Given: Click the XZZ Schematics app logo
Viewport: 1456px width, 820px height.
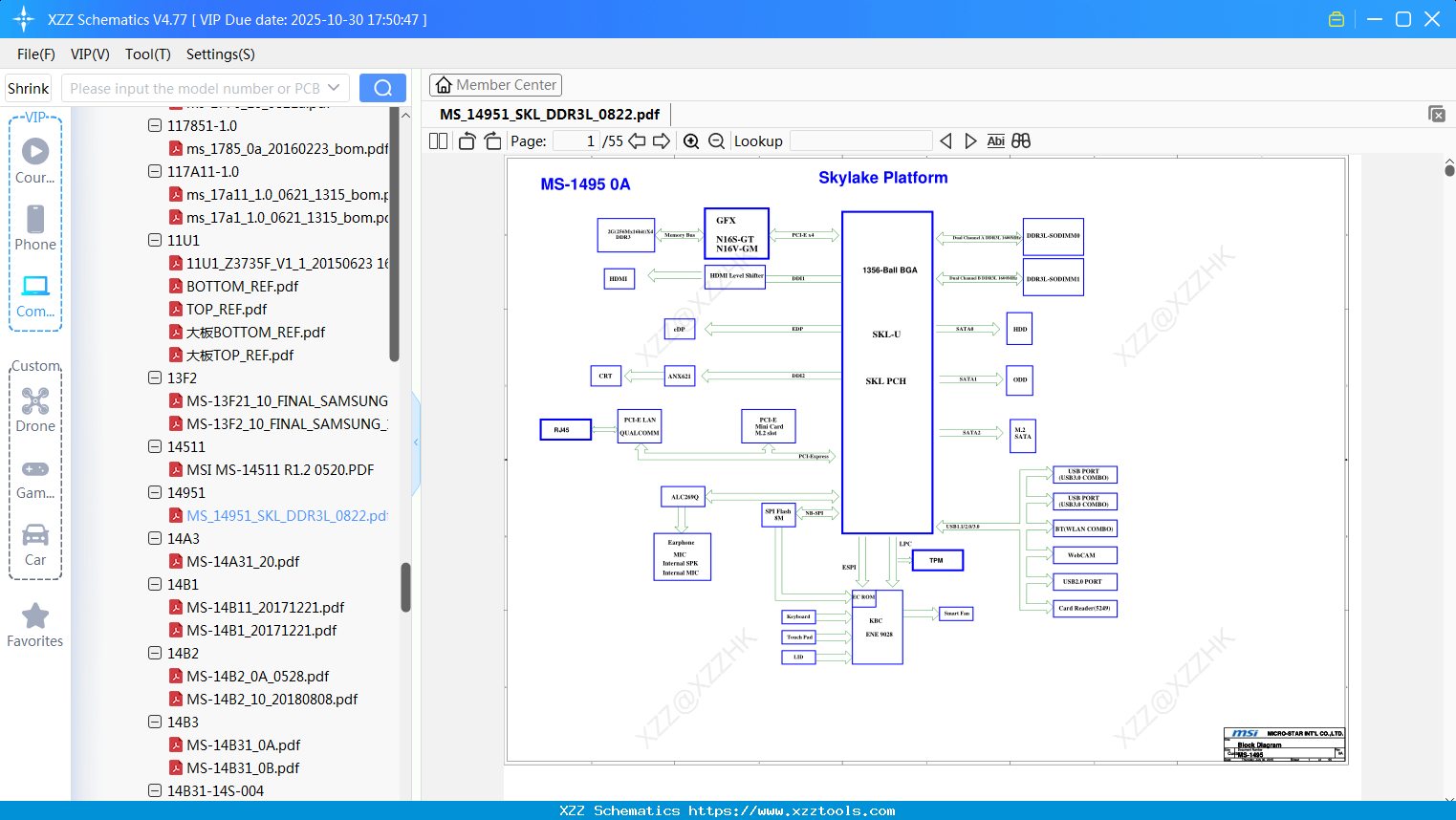Looking at the screenshot, I should (x=24, y=19).
